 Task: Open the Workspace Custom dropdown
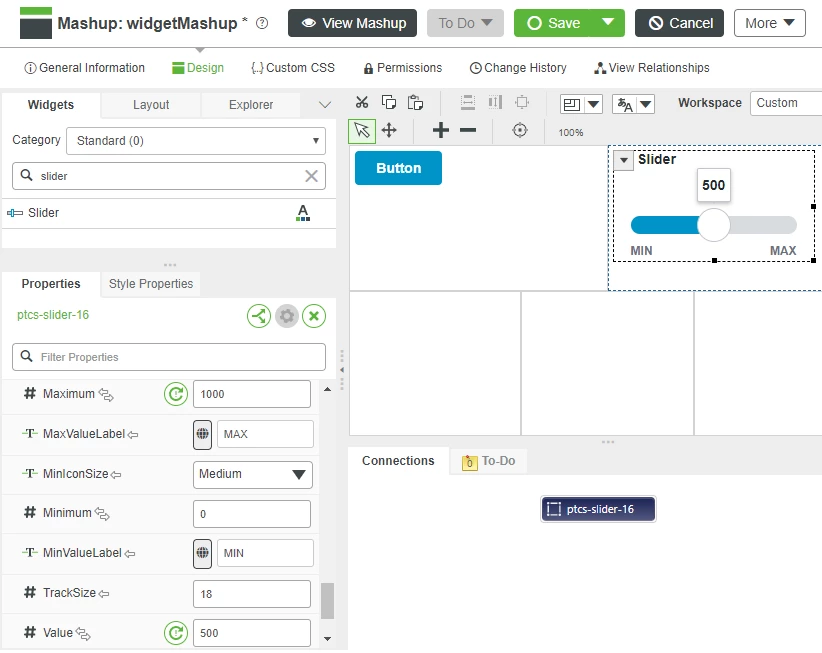click(786, 103)
